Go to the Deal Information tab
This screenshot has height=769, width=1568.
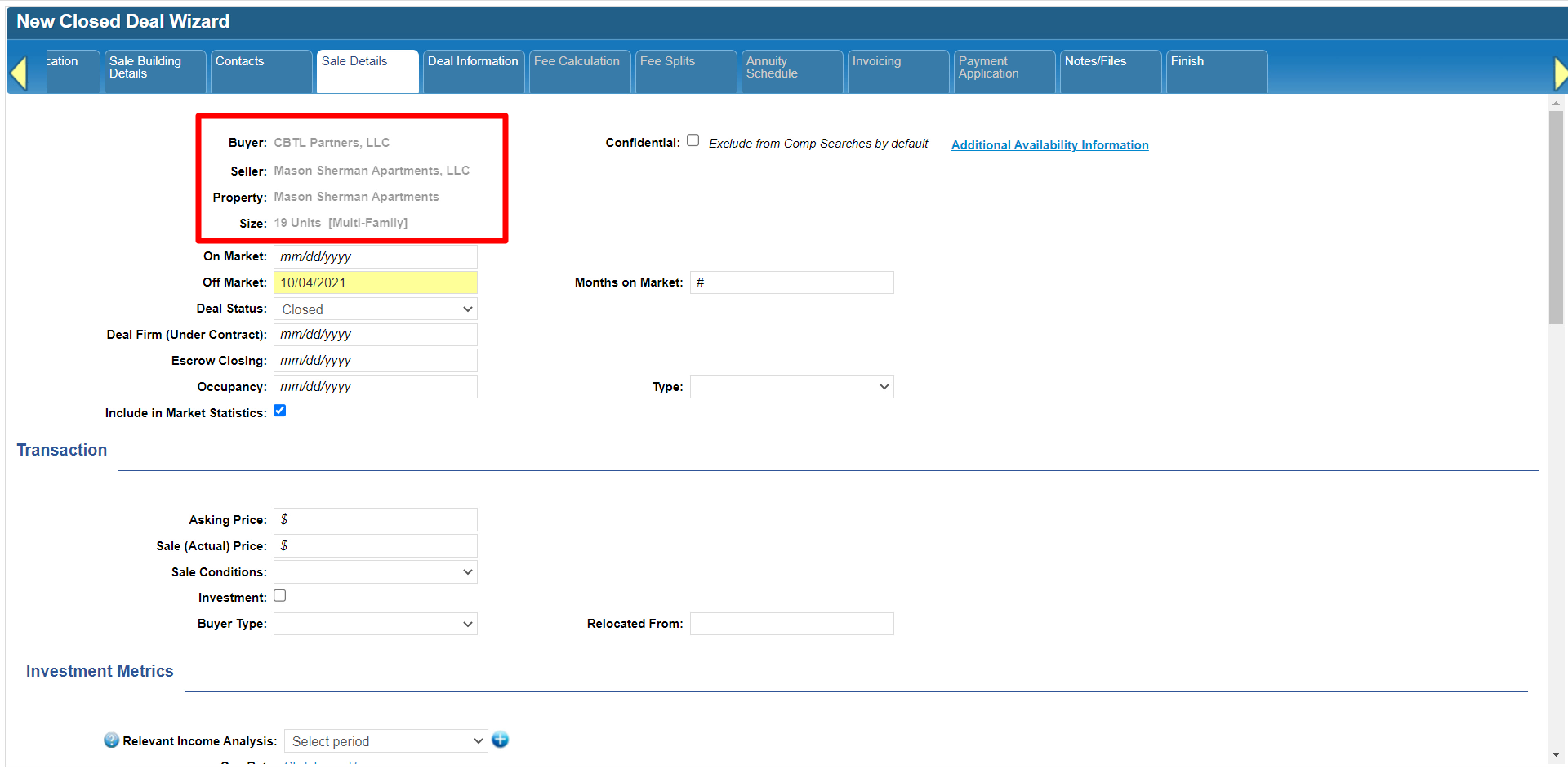coord(473,71)
